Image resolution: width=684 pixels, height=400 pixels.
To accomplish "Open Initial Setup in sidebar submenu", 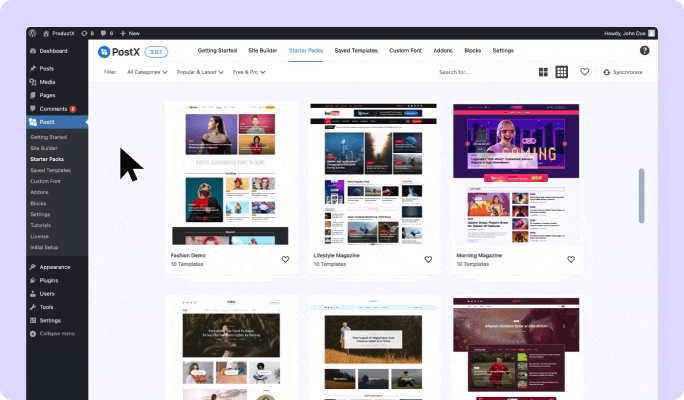I will click(x=44, y=247).
